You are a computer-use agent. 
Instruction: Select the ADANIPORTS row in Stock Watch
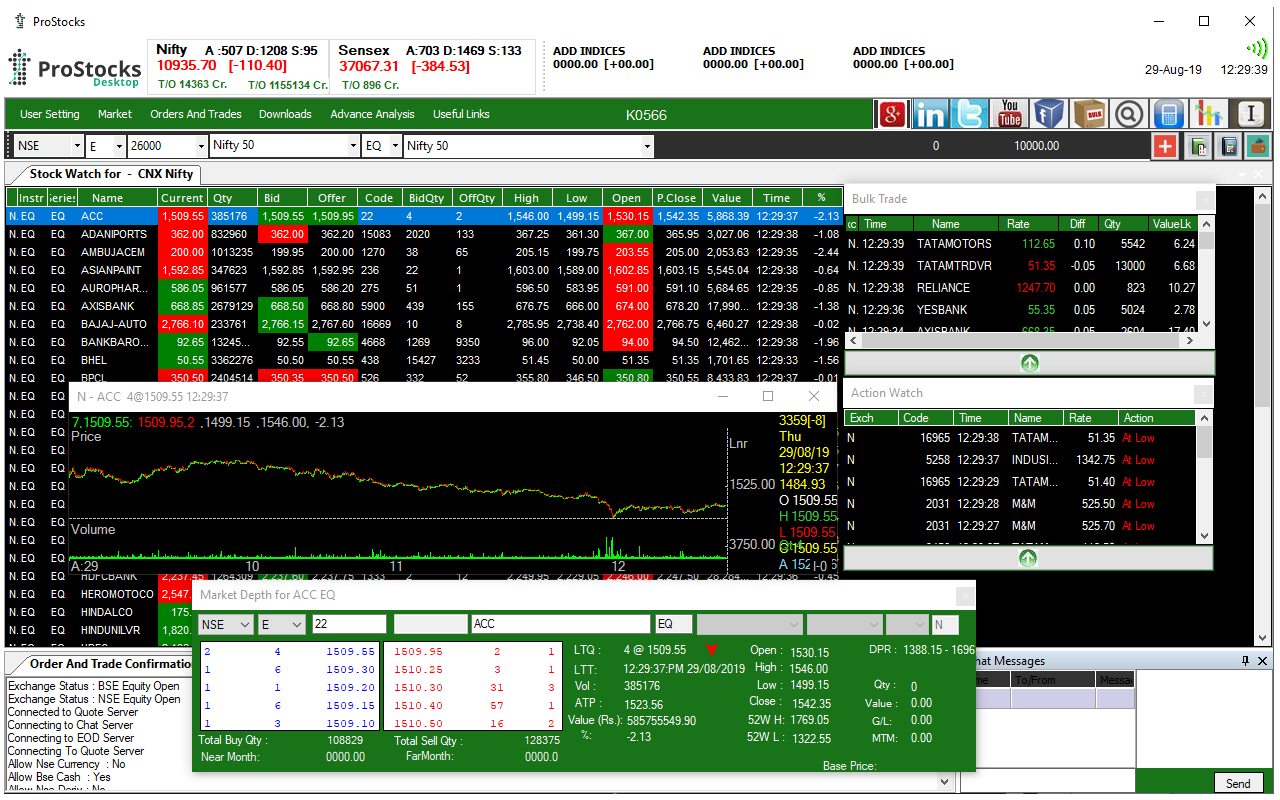click(x=425, y=234)
